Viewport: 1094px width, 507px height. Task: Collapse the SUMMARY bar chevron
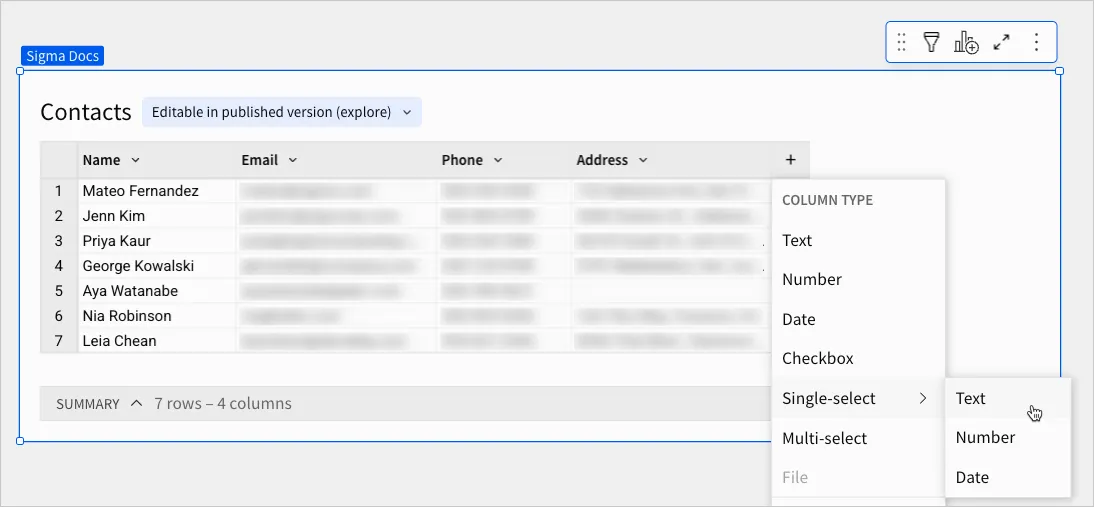(137, 403)
